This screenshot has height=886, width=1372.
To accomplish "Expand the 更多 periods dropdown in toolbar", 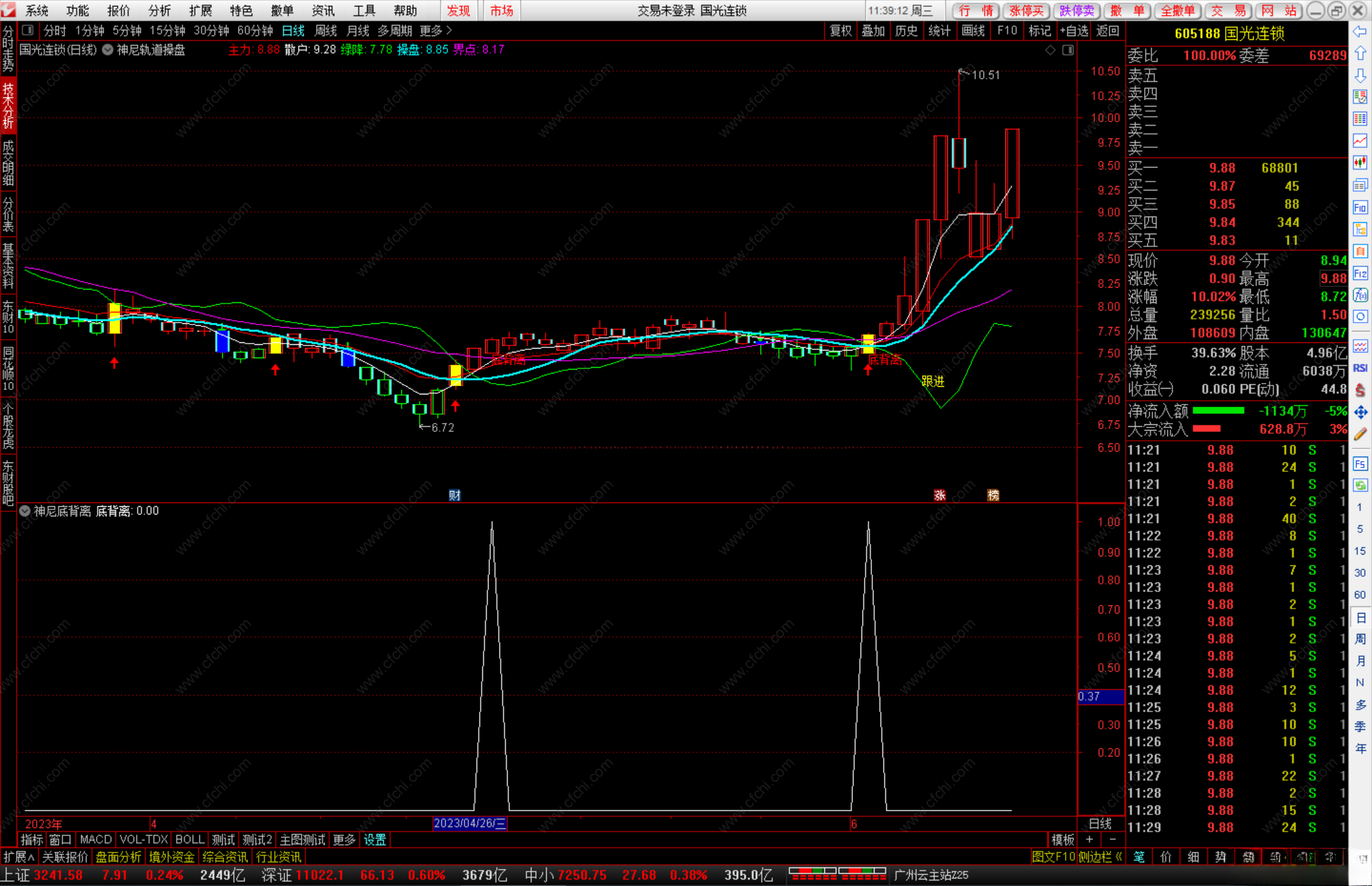I will click(x=436, y=30).
